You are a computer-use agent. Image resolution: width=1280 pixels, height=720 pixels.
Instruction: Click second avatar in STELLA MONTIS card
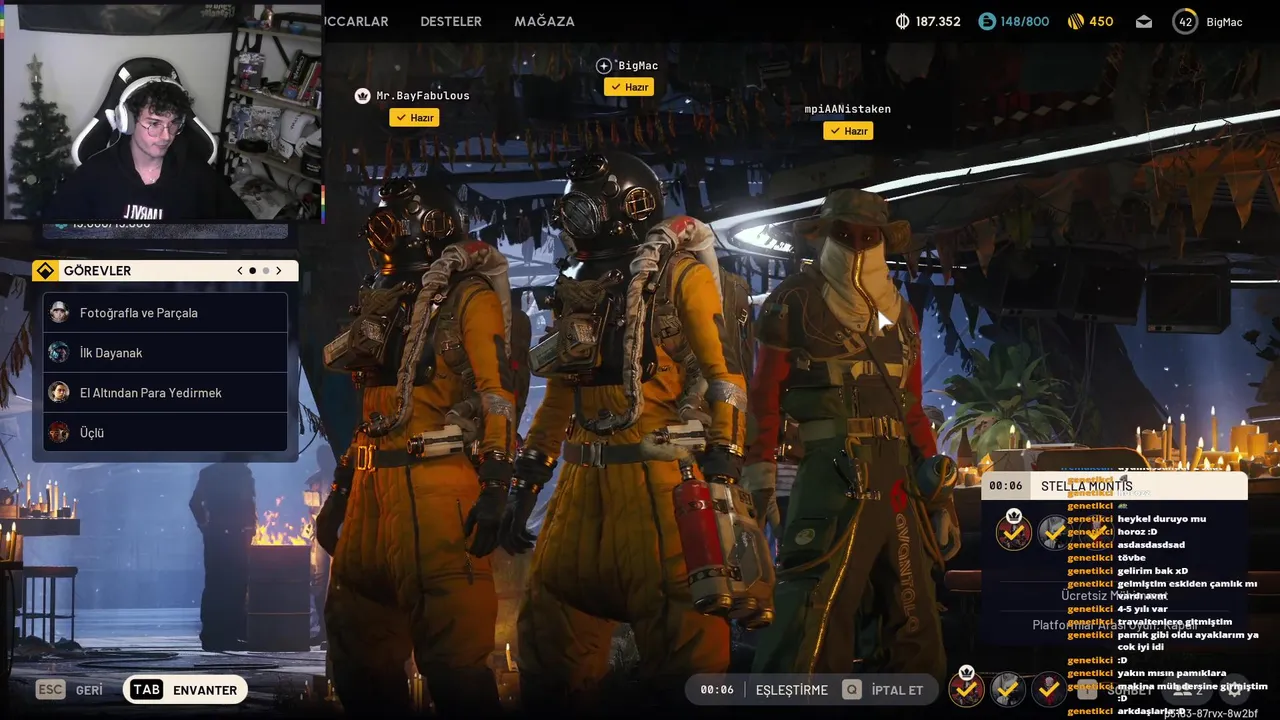pyautogui.click(x=1054, y=532)
